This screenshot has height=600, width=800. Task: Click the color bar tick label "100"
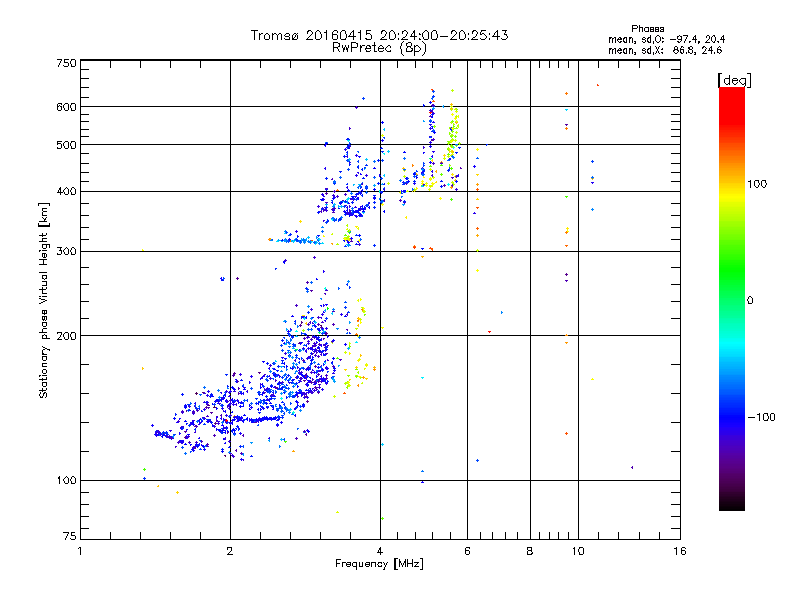(757, 184)
